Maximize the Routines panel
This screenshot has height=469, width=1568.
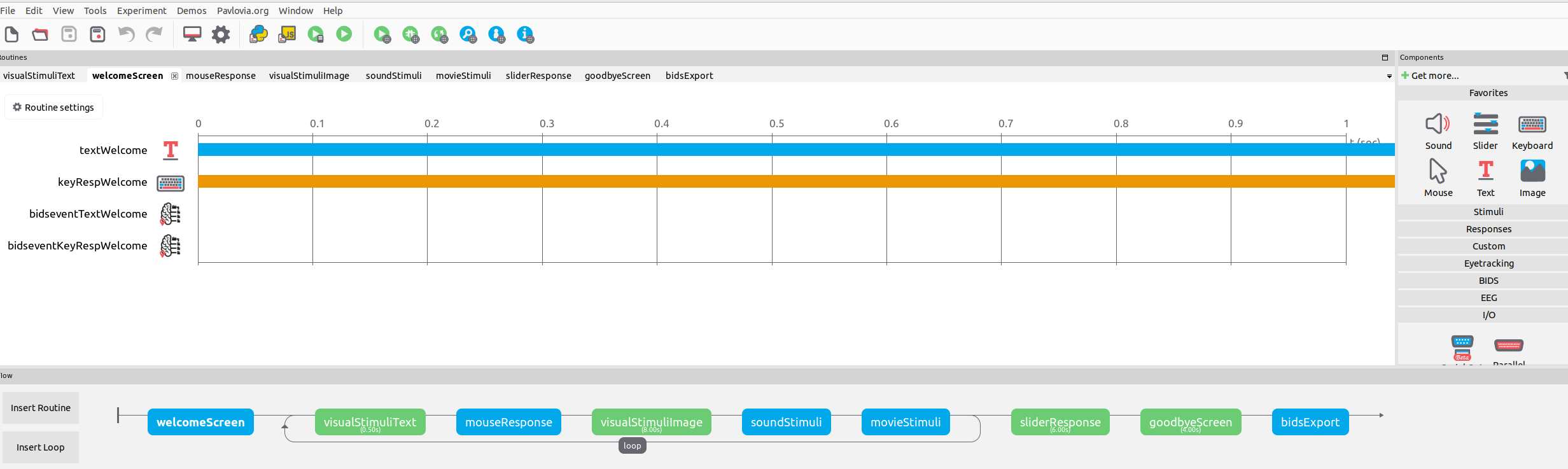tap(1385, 57)
